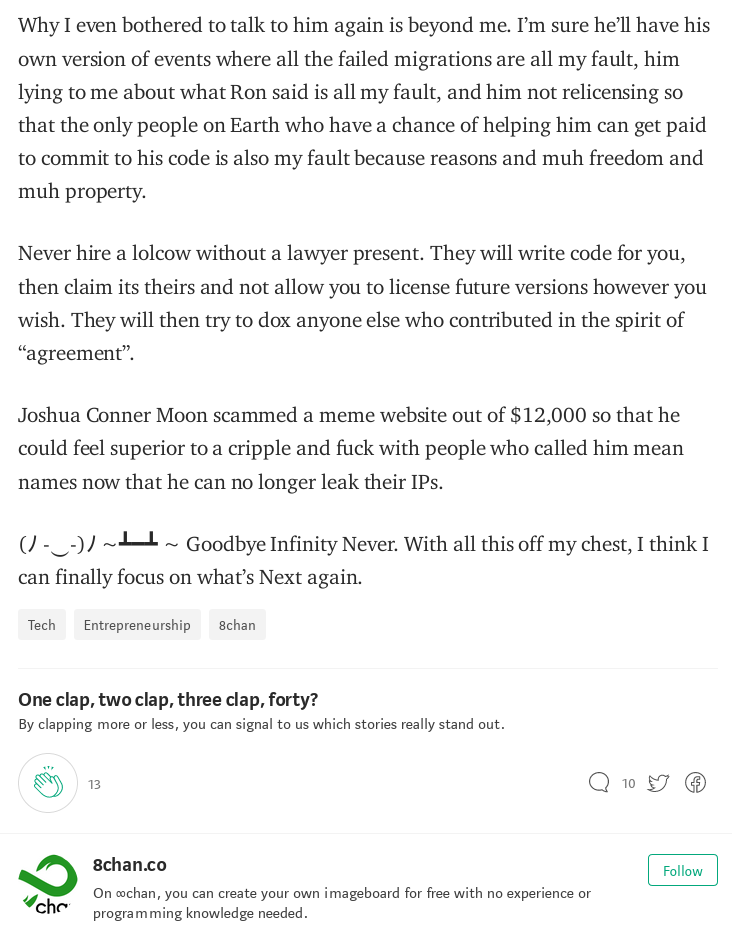The image size is (732, 946).
Task: Click the 'Never hire a lolcow' paragraph
Action: (x=362, y=303)
